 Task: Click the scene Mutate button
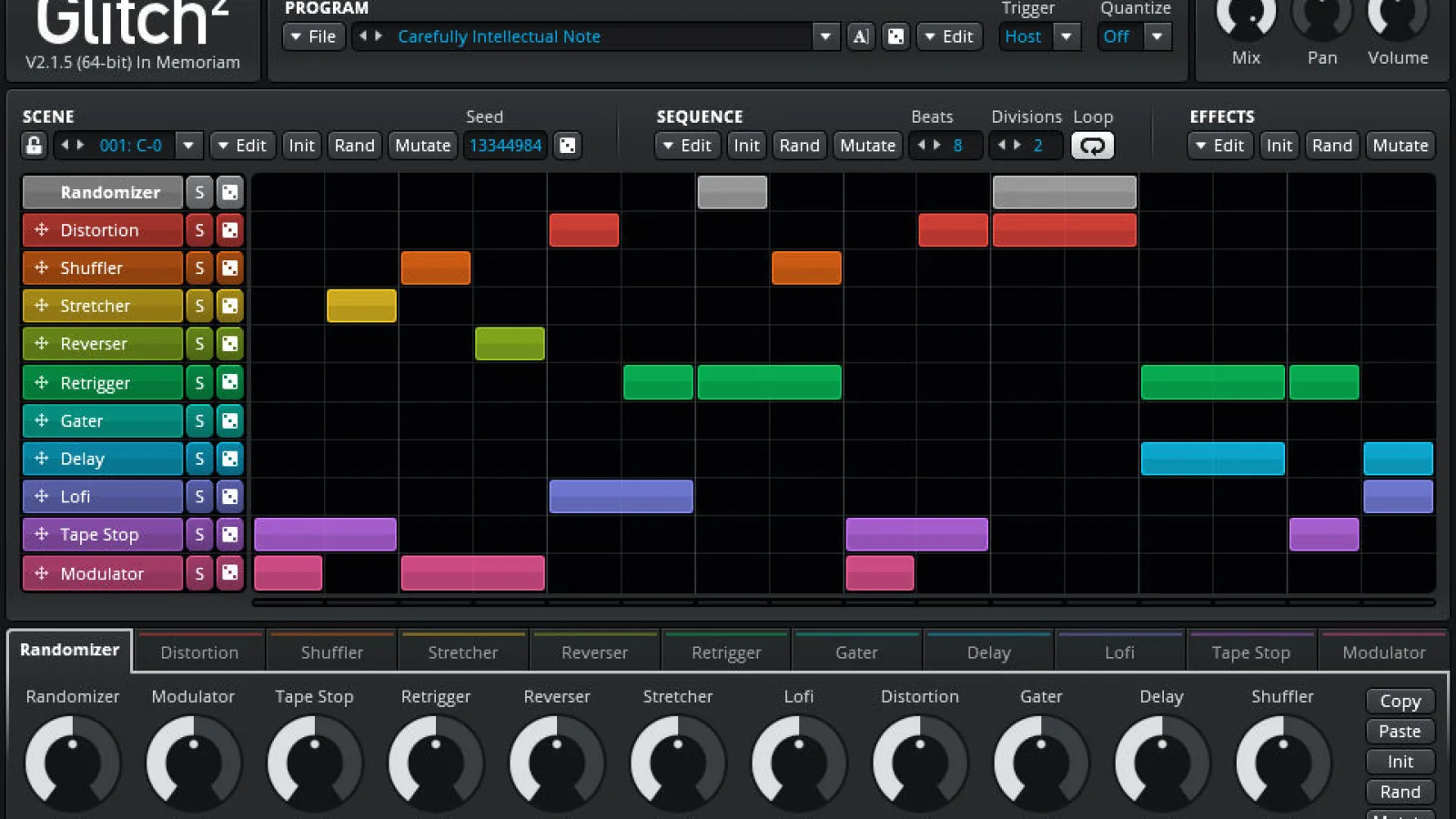click(423, 146)
